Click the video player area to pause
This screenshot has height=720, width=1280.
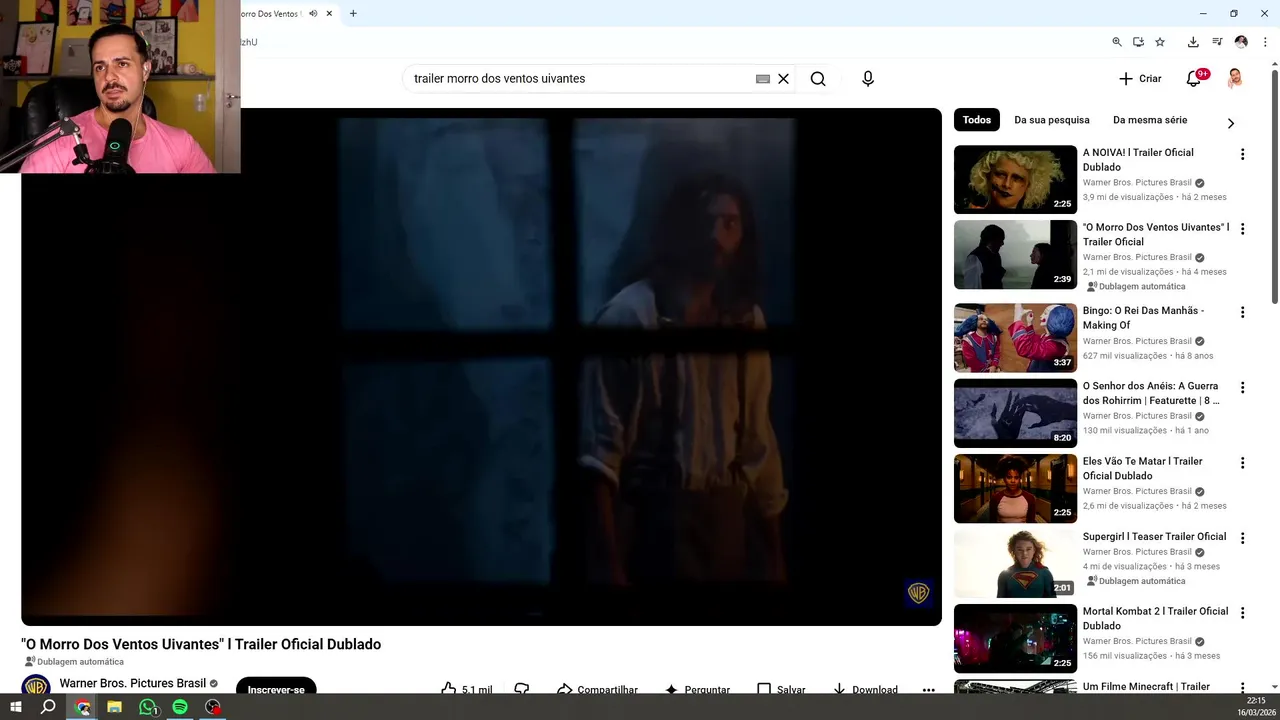pos(481,367)
